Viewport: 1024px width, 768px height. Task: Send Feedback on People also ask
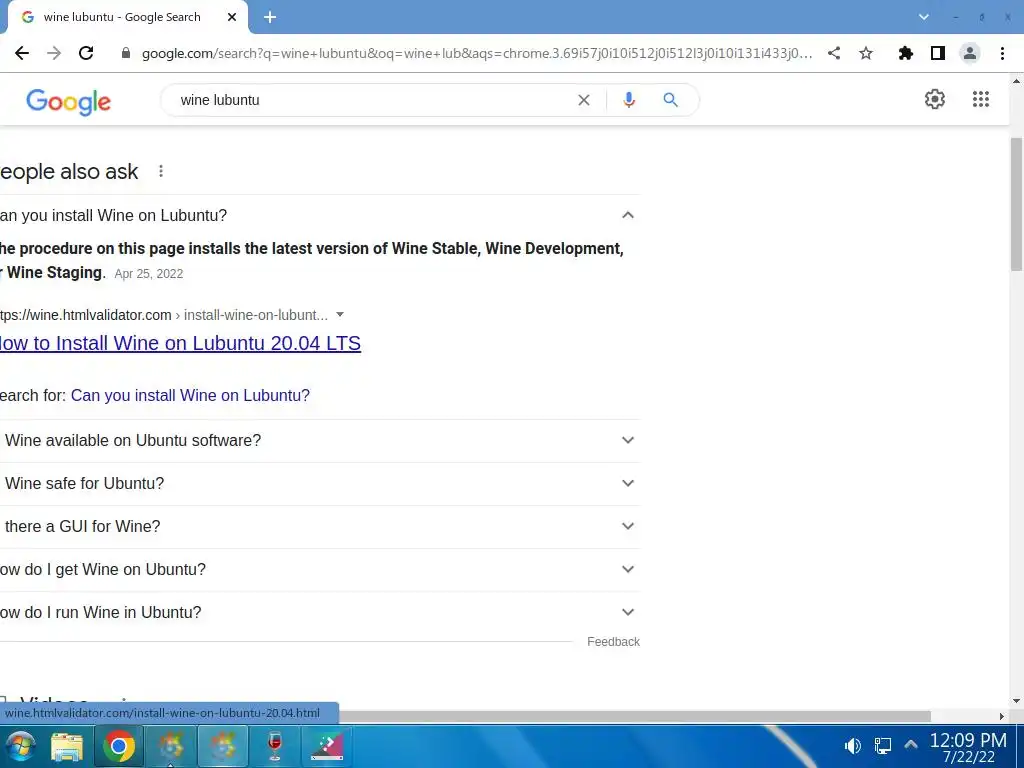[x=613, y=642]
